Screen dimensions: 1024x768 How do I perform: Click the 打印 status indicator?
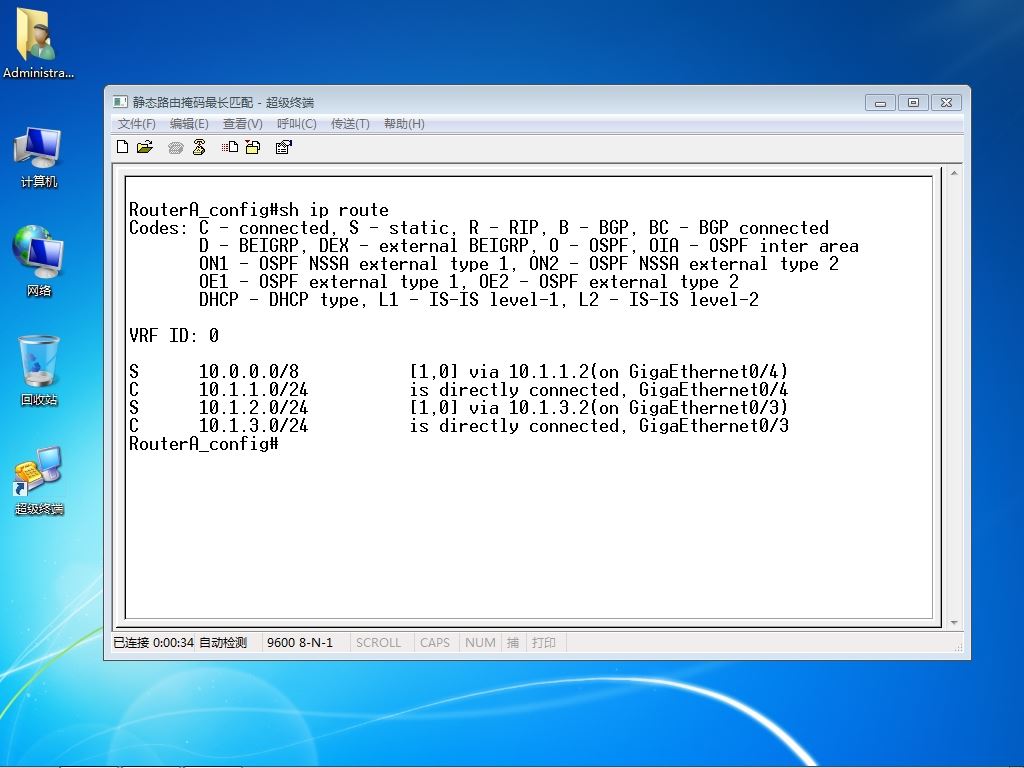[543, 643]
